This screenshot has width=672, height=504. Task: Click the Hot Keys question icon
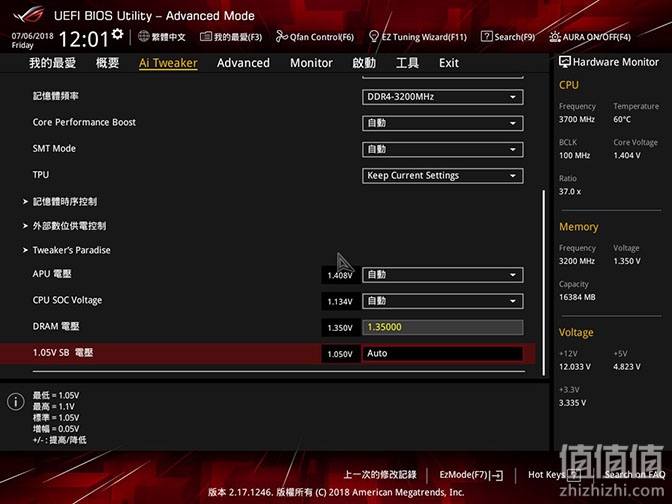(574, 475)
